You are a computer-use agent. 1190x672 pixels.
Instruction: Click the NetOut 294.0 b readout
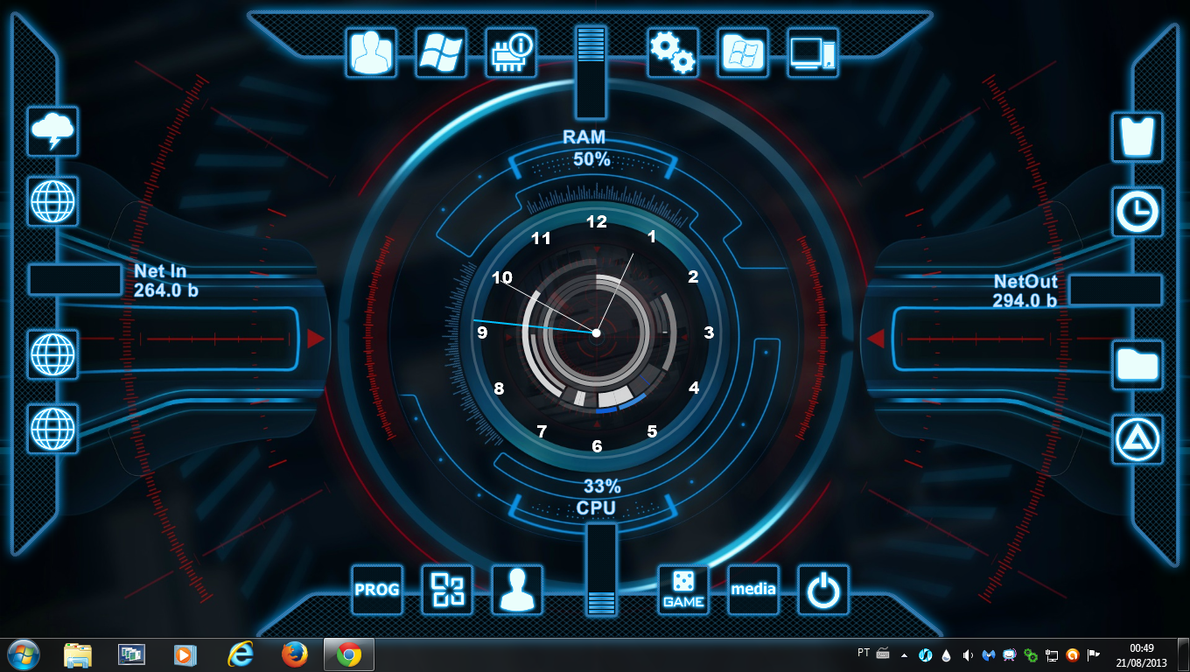[x=1025, y=291]
